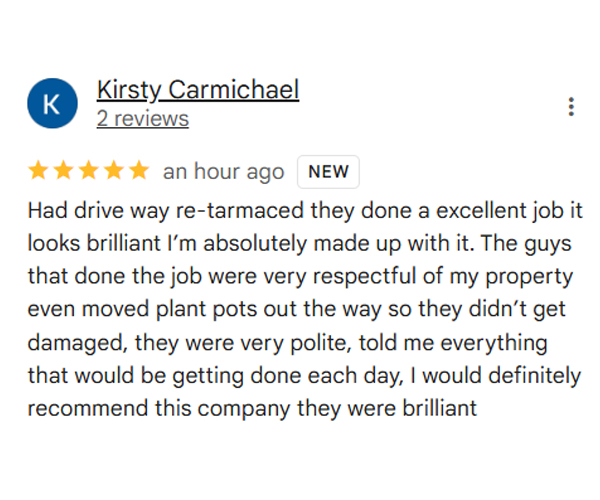Click the review line starting "Had drive way"
The height and width of the screenshot is (500, 600).
coord(298,212)
